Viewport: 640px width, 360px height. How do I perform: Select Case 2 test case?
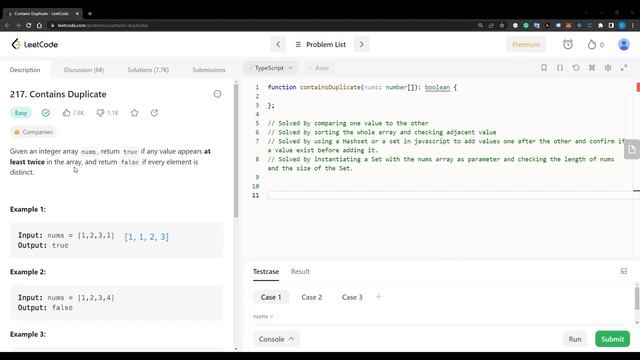(x=311, y=297)
